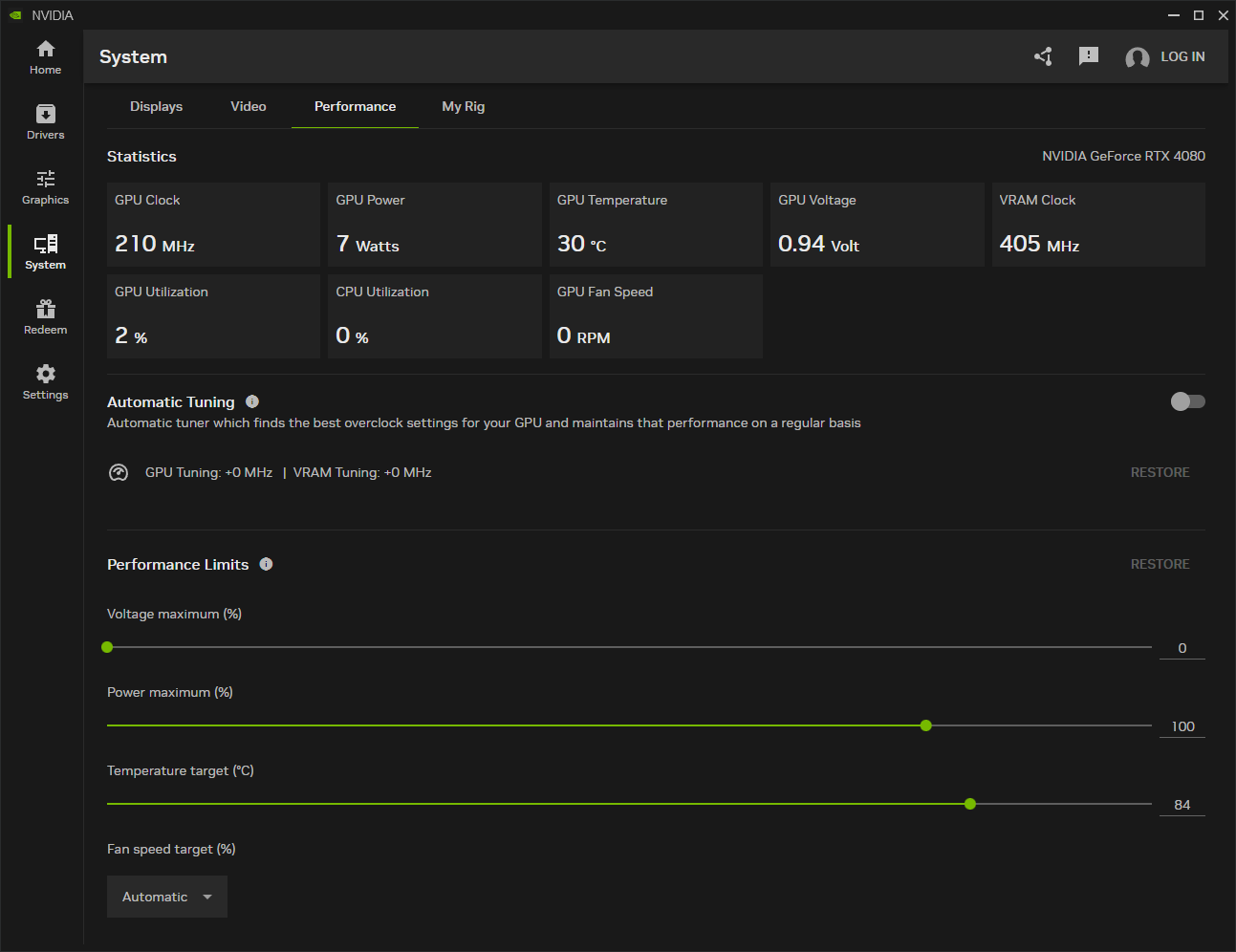
Task: Click the user avatar icon
Action: [1137, 57]
